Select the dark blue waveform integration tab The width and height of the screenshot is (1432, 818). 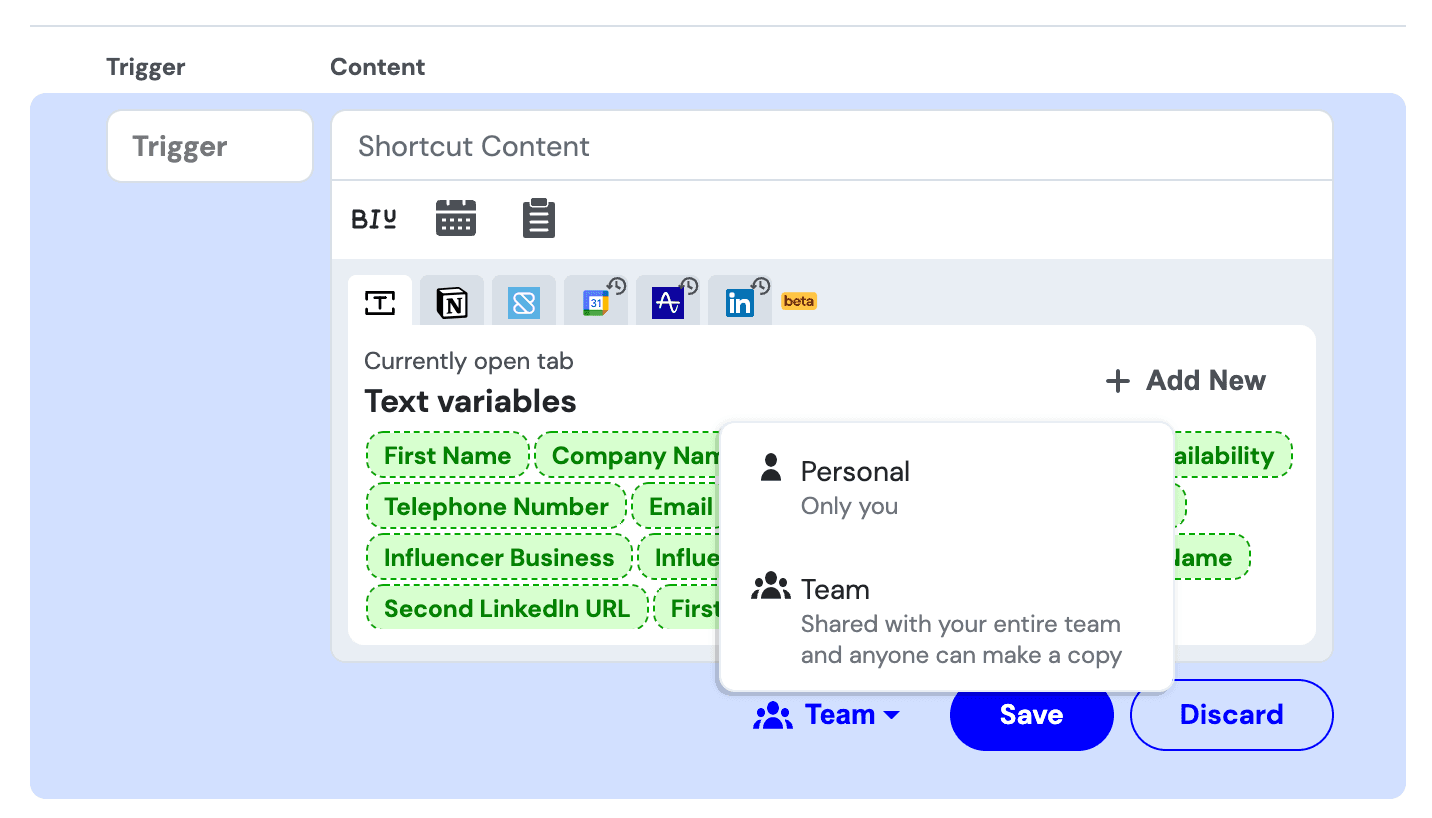[x=667, y=301]
